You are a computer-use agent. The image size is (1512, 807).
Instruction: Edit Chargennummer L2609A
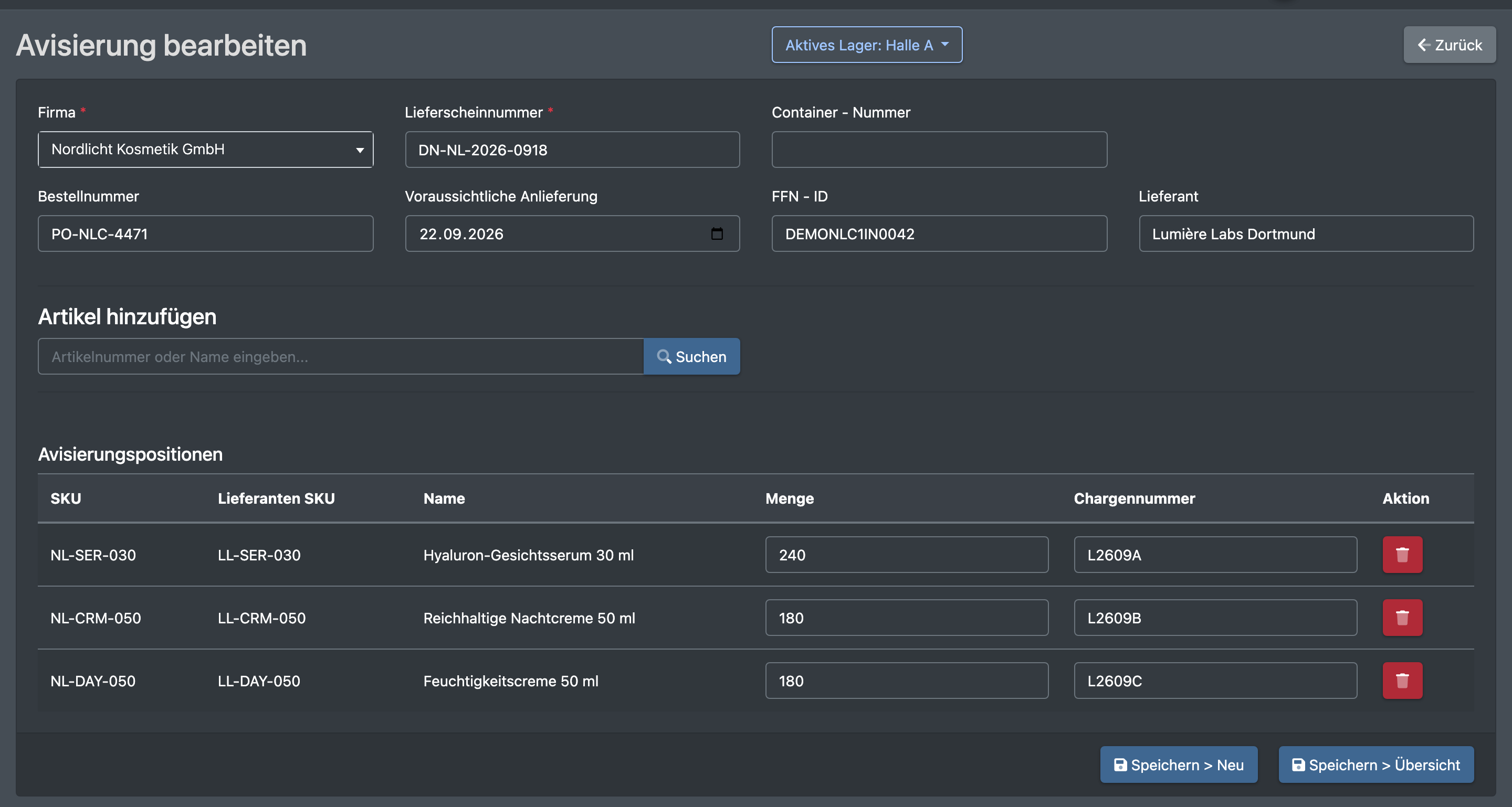[x=1215, y=555]
